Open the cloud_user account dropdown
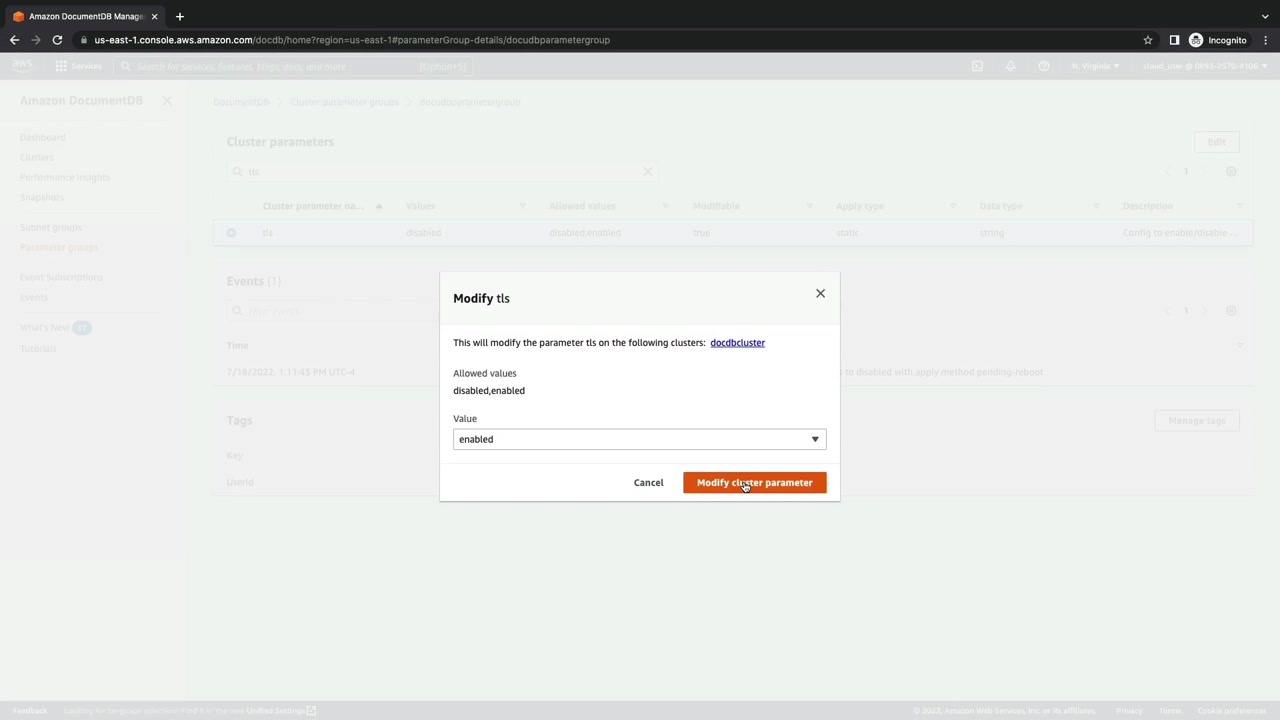This screenshot has height=720, width=1280. [1204, 66]
